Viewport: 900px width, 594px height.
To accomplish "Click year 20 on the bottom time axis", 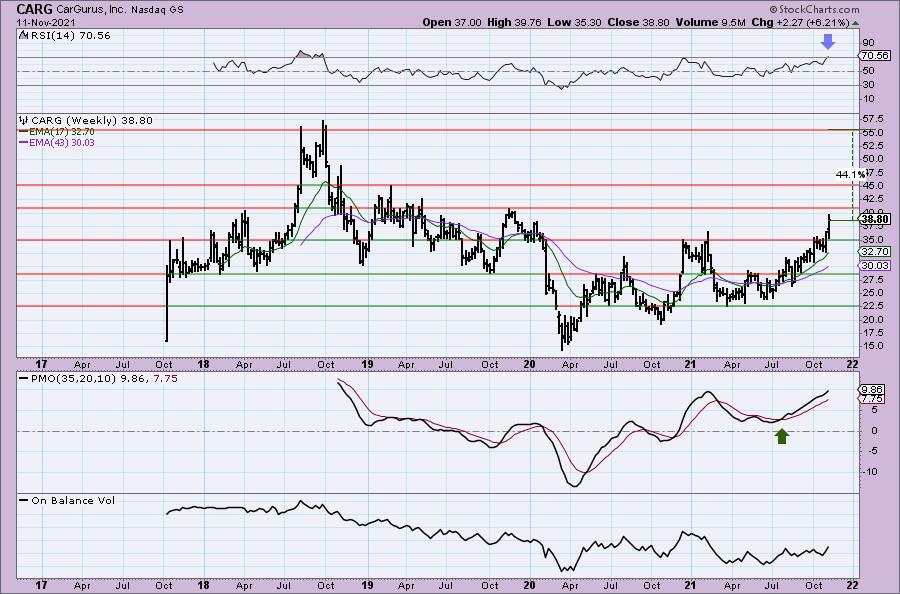I will tap(529, 585).
